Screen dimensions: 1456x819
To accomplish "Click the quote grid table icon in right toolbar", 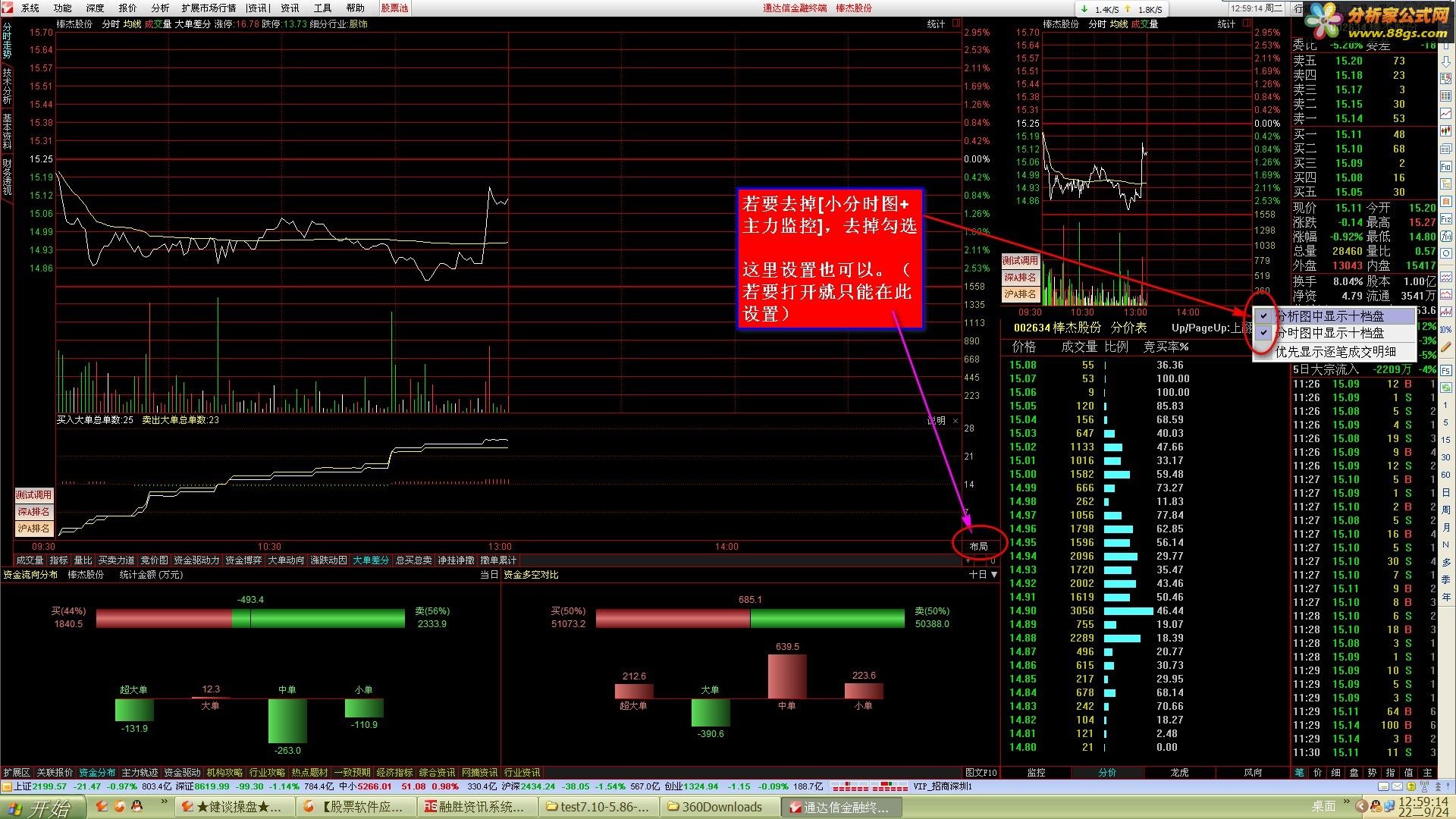I will 1446,96.
